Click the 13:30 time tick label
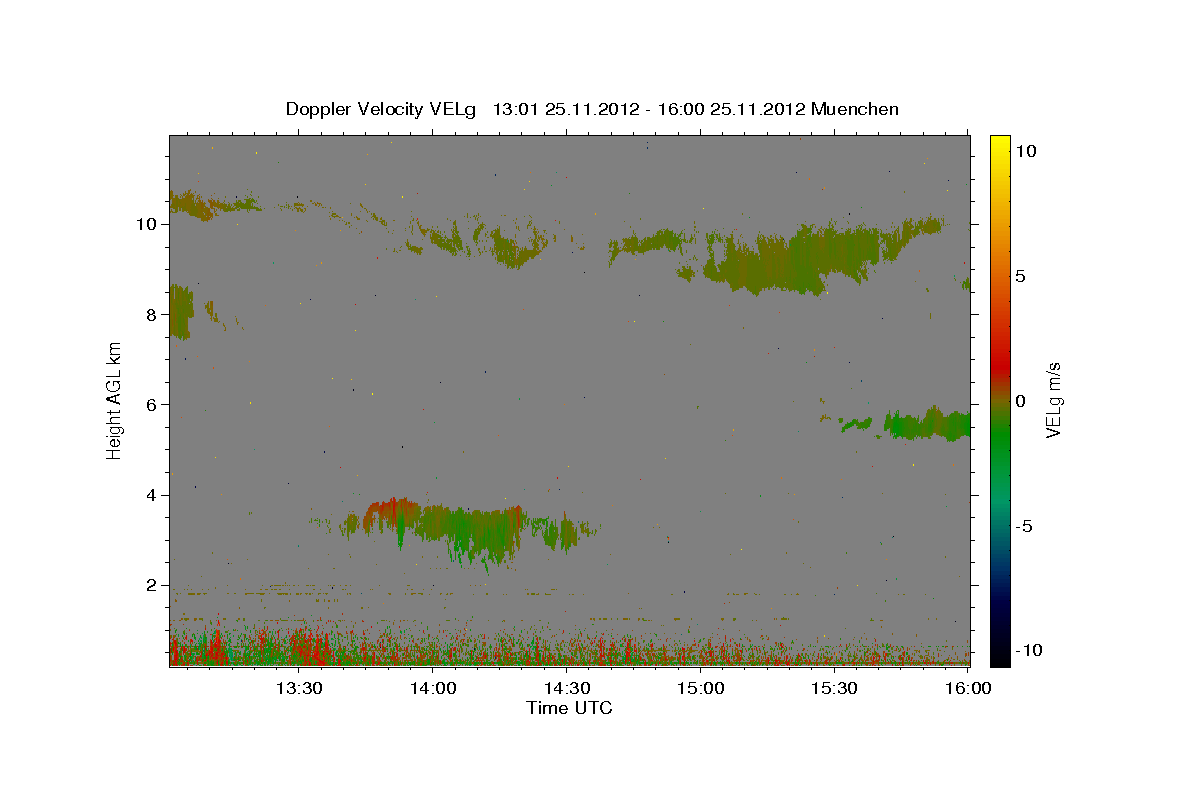The image size is (1200, 800). coord(298,688)
